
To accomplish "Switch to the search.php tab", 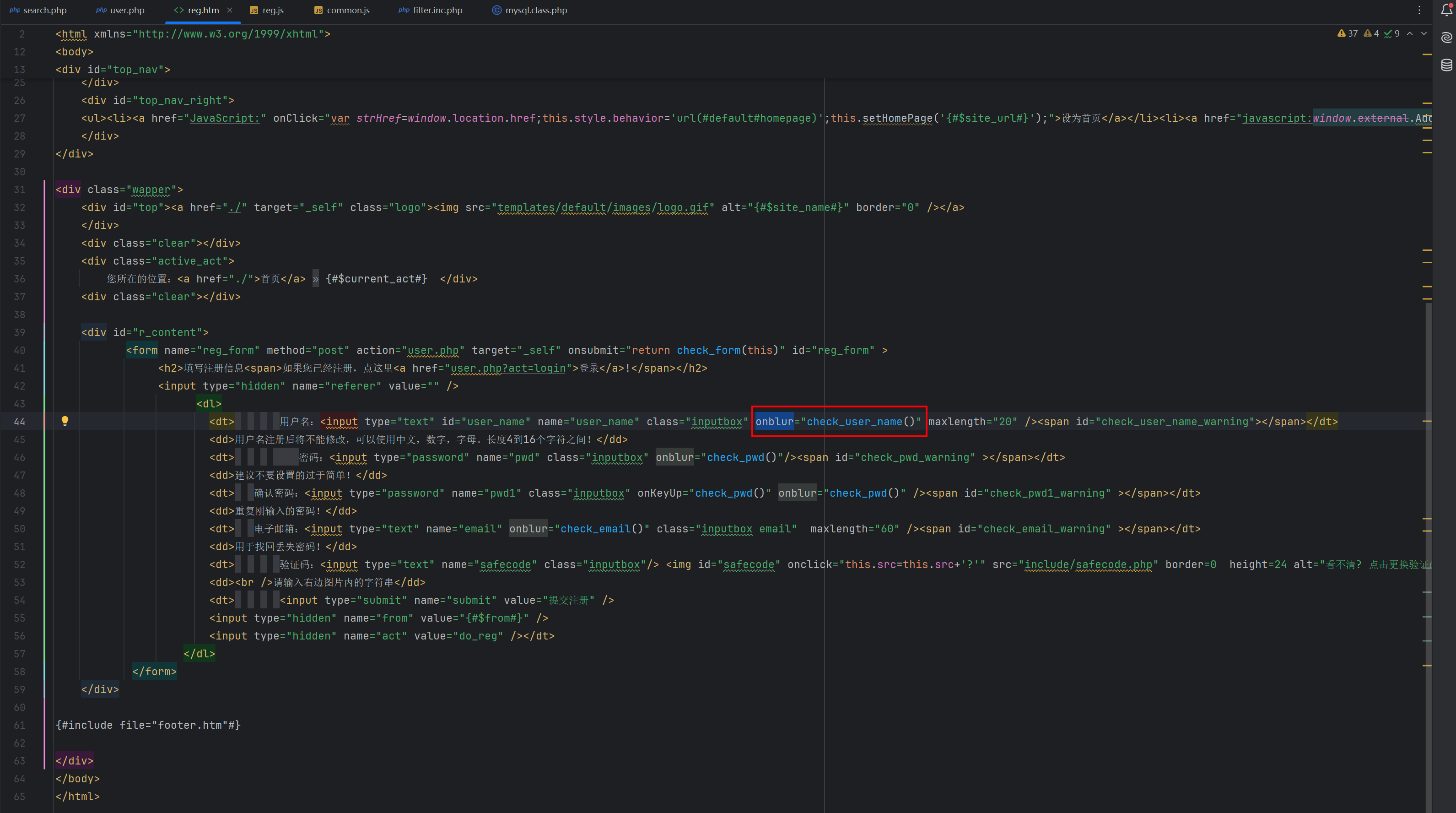I will (38, 10).
